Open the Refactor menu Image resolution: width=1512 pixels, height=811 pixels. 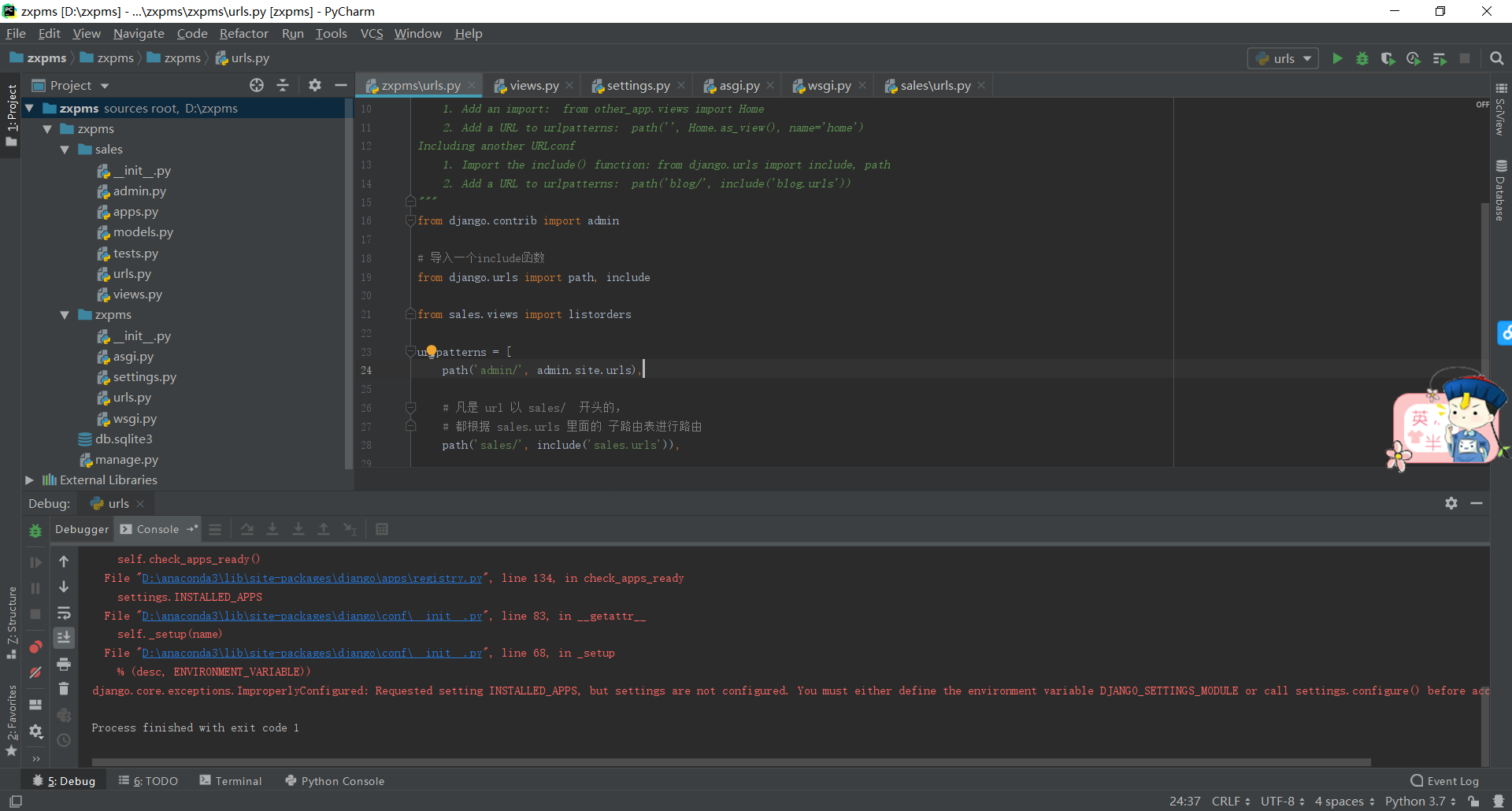coord(243,33)
